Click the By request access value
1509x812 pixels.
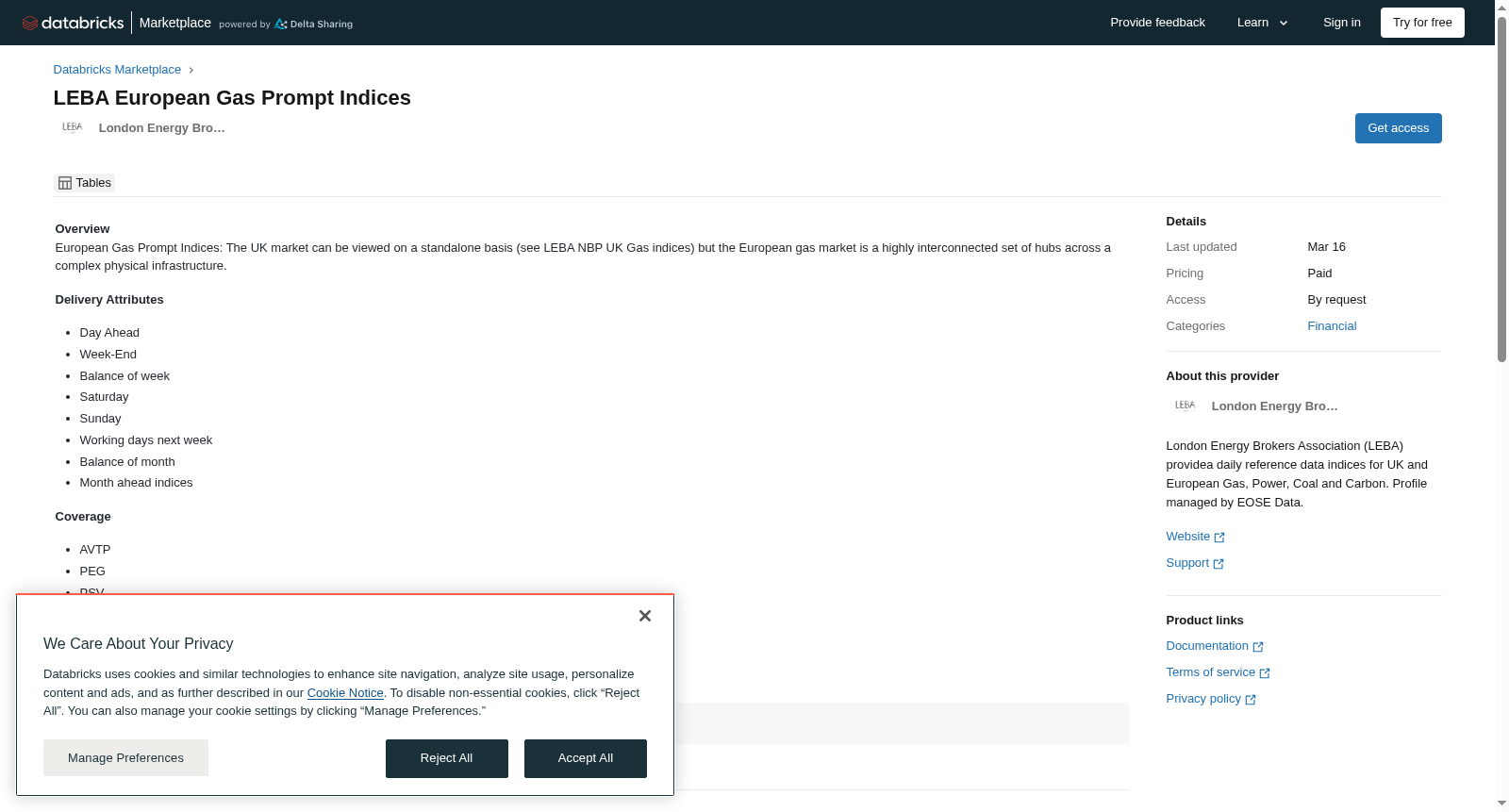point(1336,300)
